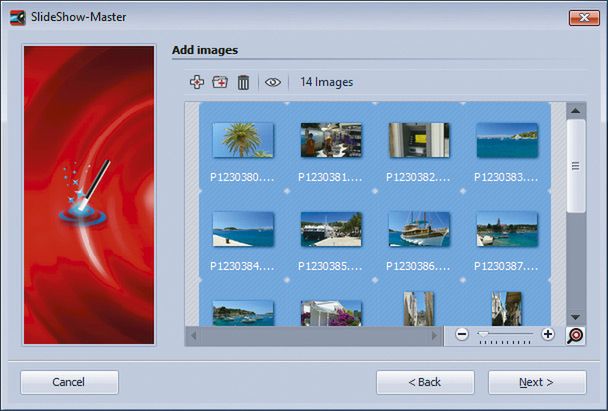Select the sea horizon thumbnail P1230383
Screen dimensions: 608x411
507,140
